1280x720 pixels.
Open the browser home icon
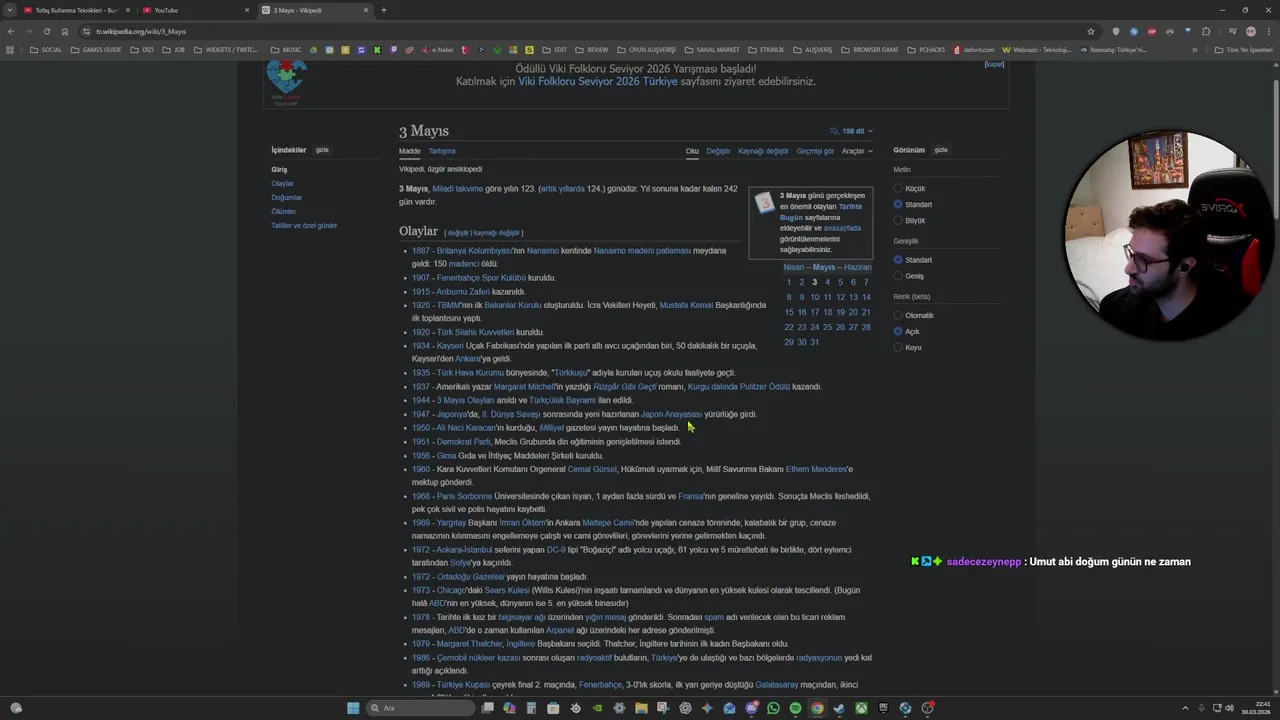65,31
